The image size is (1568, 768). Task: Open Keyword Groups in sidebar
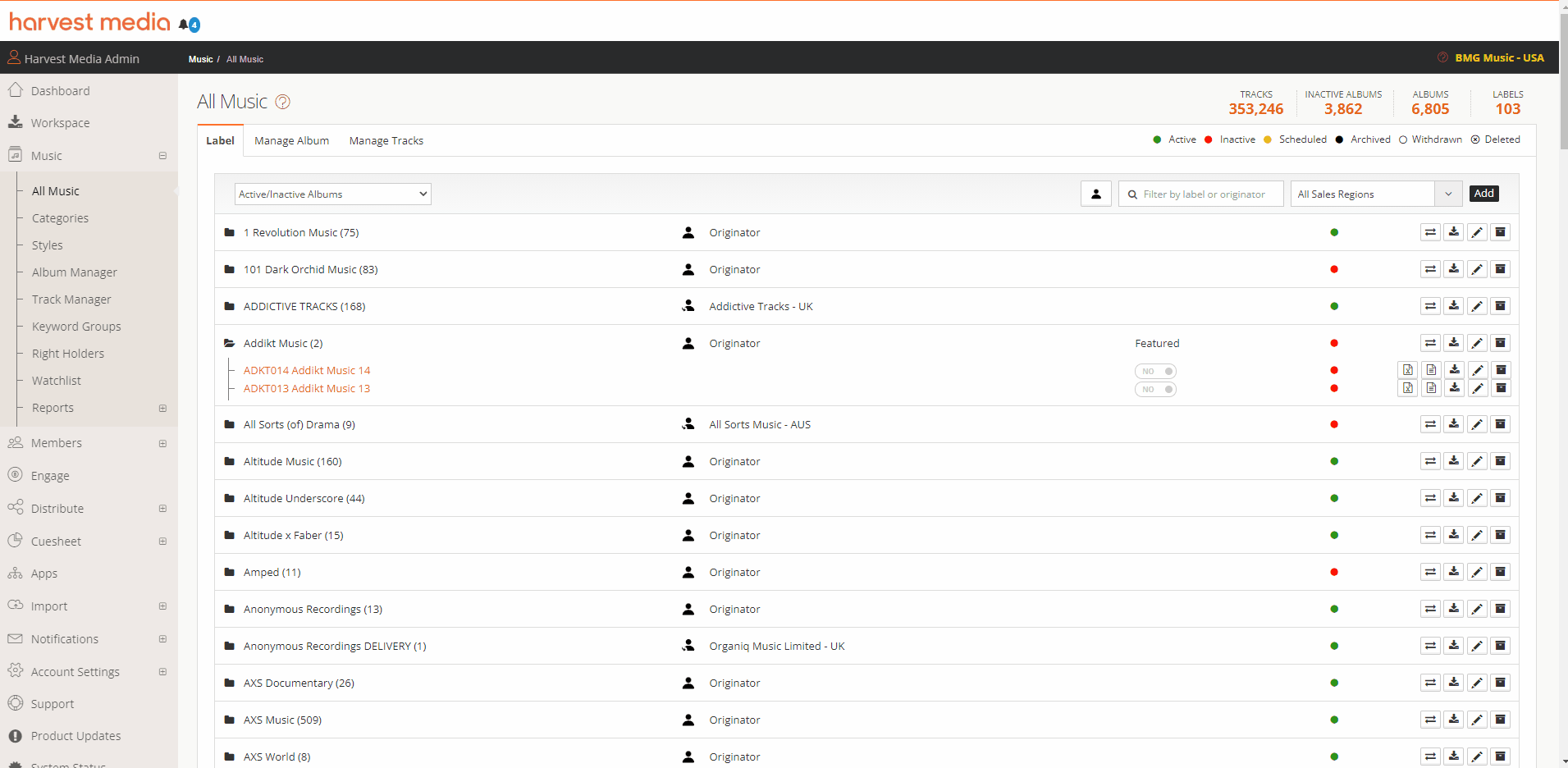[x=76, y=327]
